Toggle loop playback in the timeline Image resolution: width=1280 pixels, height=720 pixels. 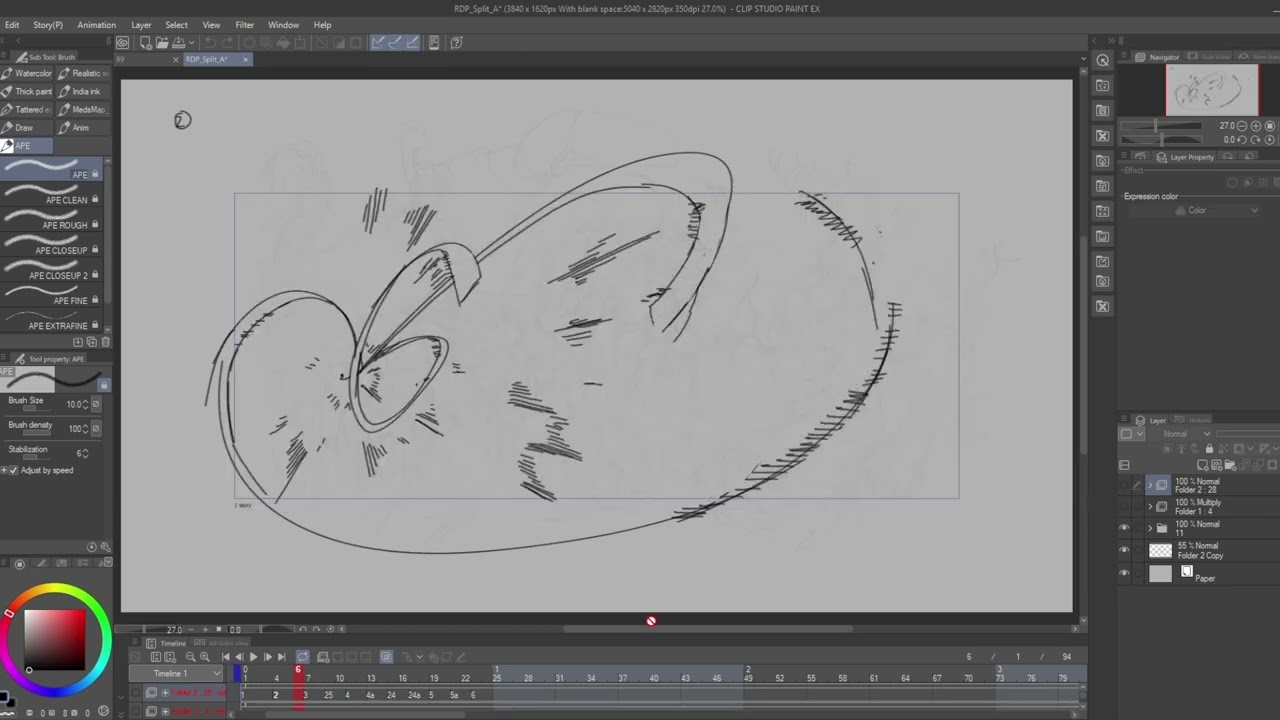click(303, 657)
